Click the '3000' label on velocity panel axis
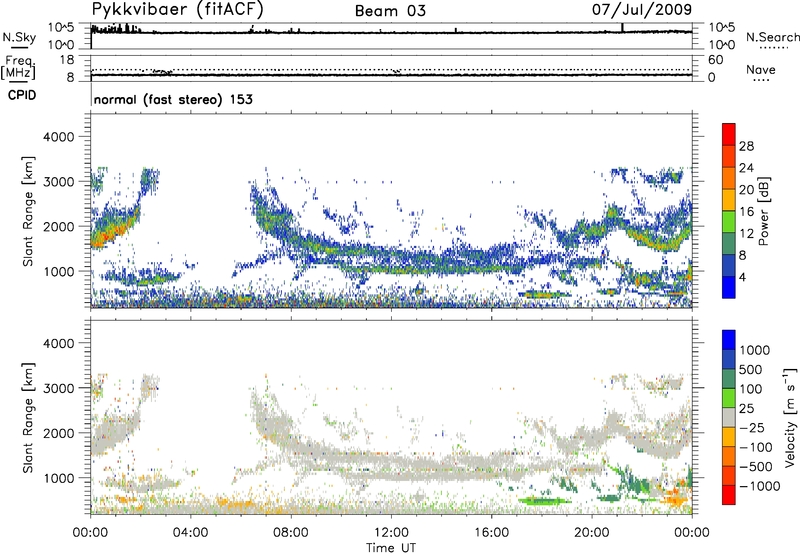This screenshot has height=554, width=800. (x=59, y=388)
